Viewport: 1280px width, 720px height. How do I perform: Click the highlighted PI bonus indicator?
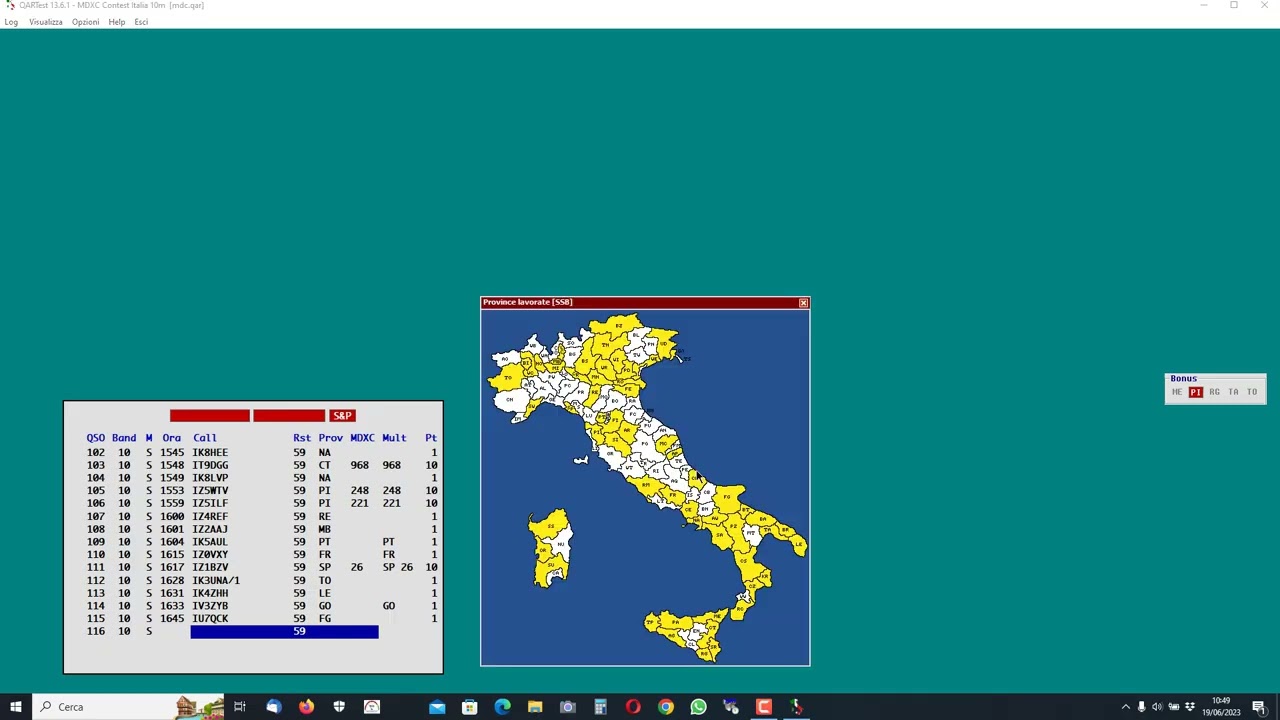(1195, 392)
